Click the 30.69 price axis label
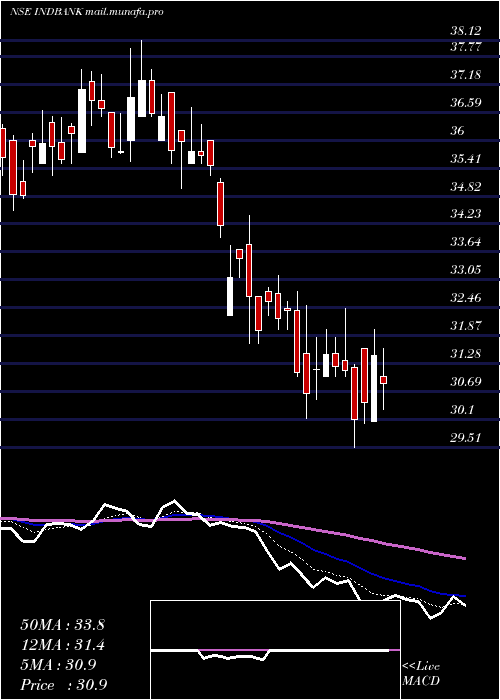The width and height of the screenshot is (500, 700). (x=466, y=382)
